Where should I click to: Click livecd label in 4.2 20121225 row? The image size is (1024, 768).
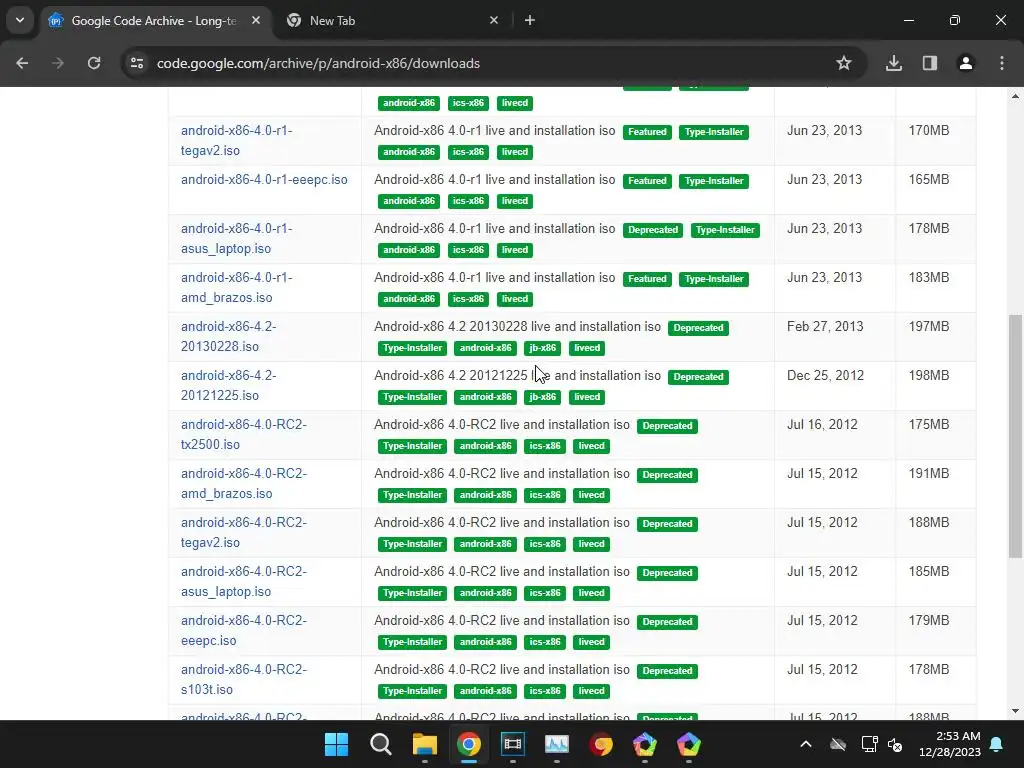(x=586, y=397)
